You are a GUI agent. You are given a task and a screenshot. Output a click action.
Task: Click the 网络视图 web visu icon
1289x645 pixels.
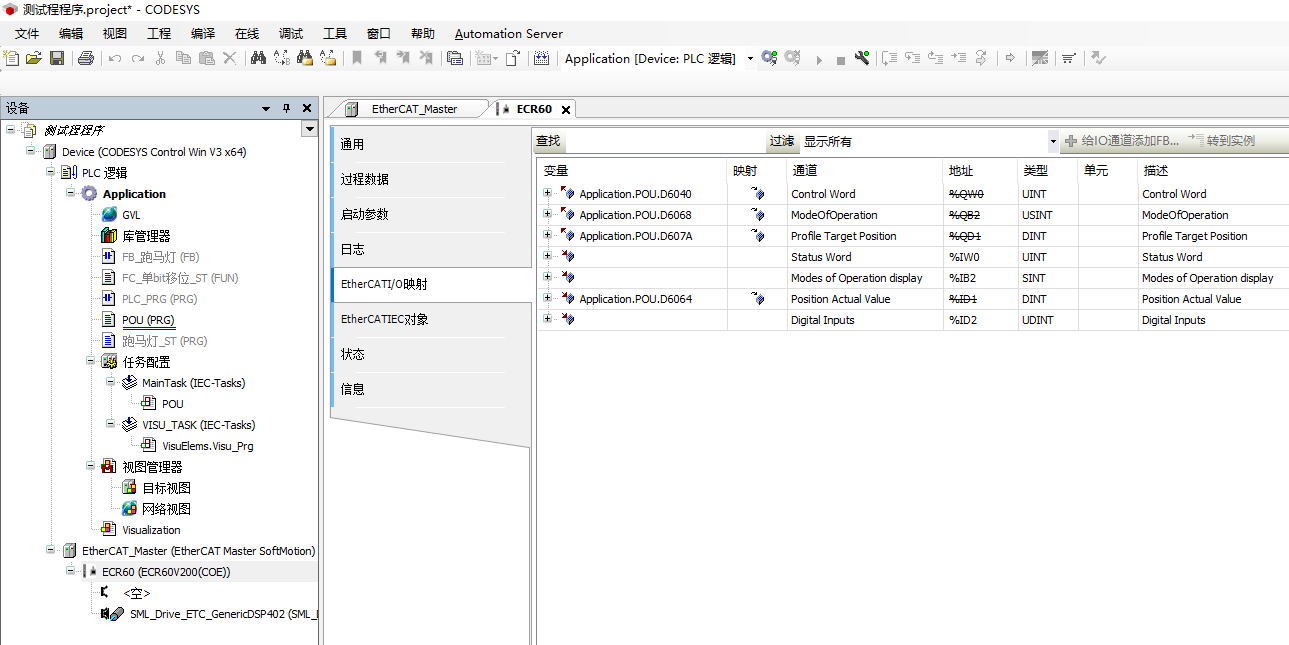click(129, 509)
